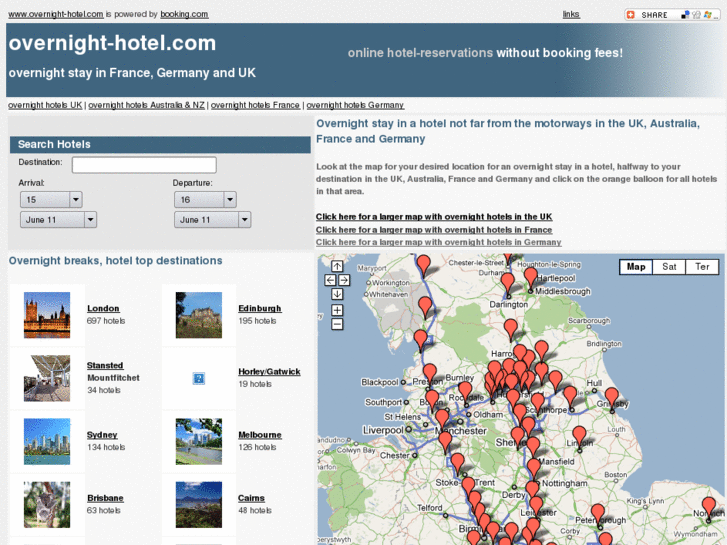727x545 pixels.
Task: Pan the map left with the arrow
Action: coord(330,280)
